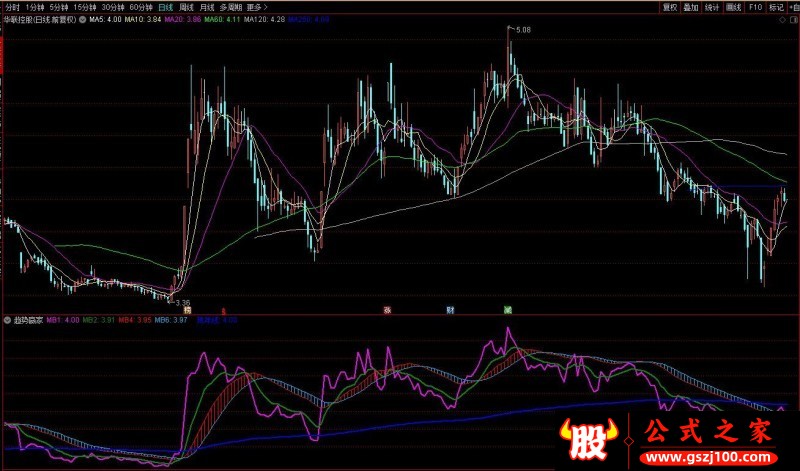Click the 涨 event marker below the chart
Screen dimensions: 800x471
[386, 309]
